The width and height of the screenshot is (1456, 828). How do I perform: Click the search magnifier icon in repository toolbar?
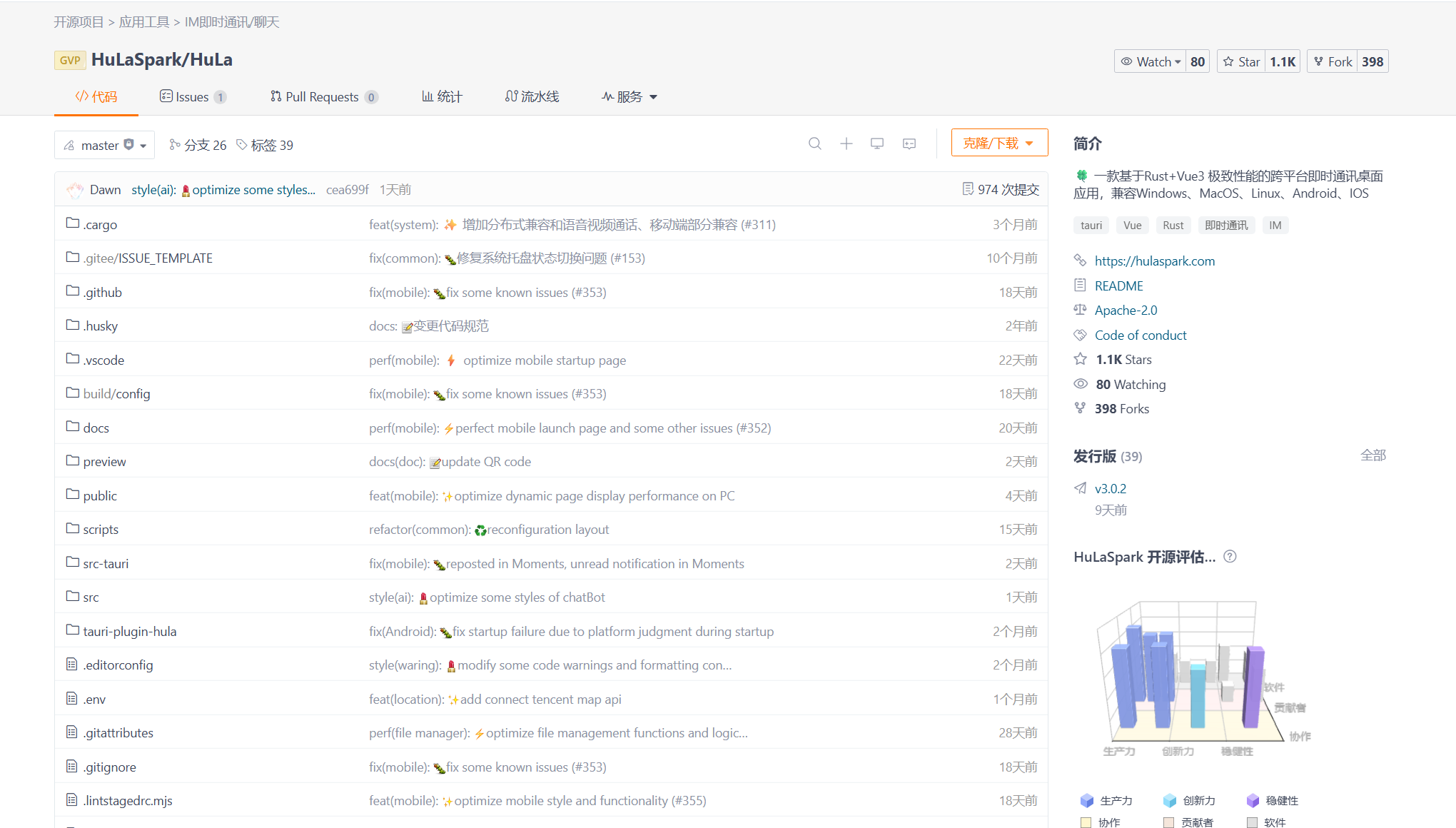(814, 143)
